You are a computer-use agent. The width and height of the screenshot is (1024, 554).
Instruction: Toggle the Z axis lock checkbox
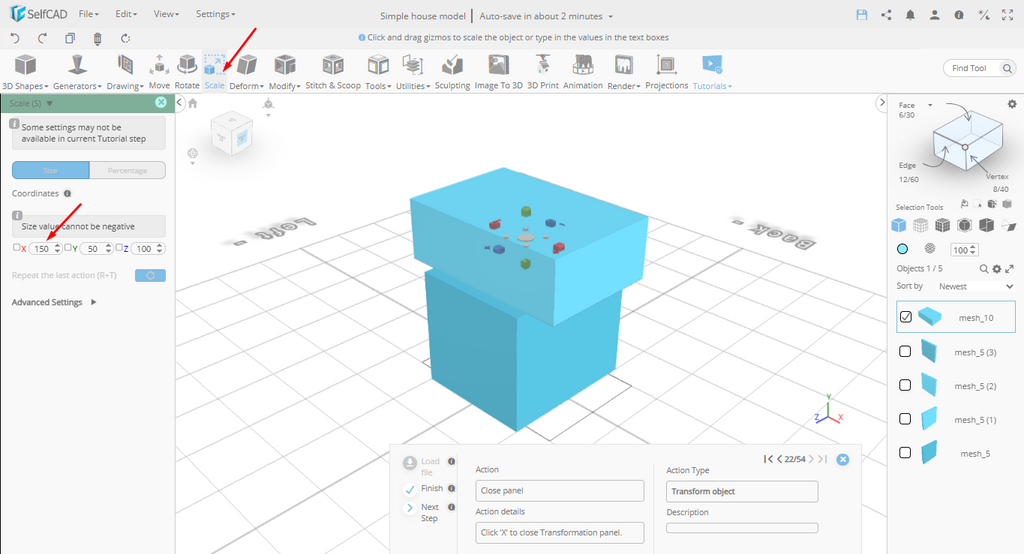click(x=119, y=248)
